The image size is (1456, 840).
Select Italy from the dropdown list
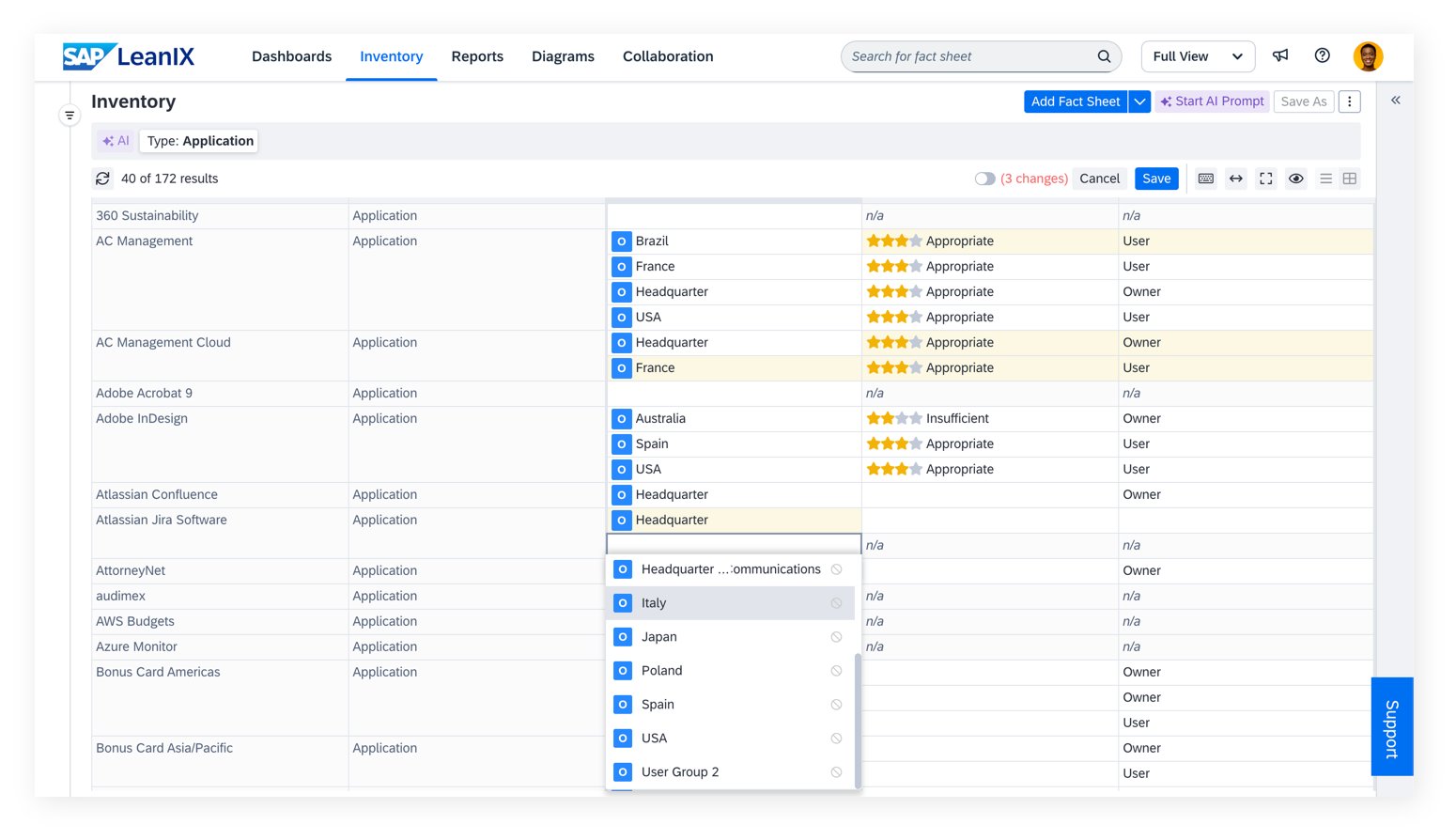click(x=731, y=603)
